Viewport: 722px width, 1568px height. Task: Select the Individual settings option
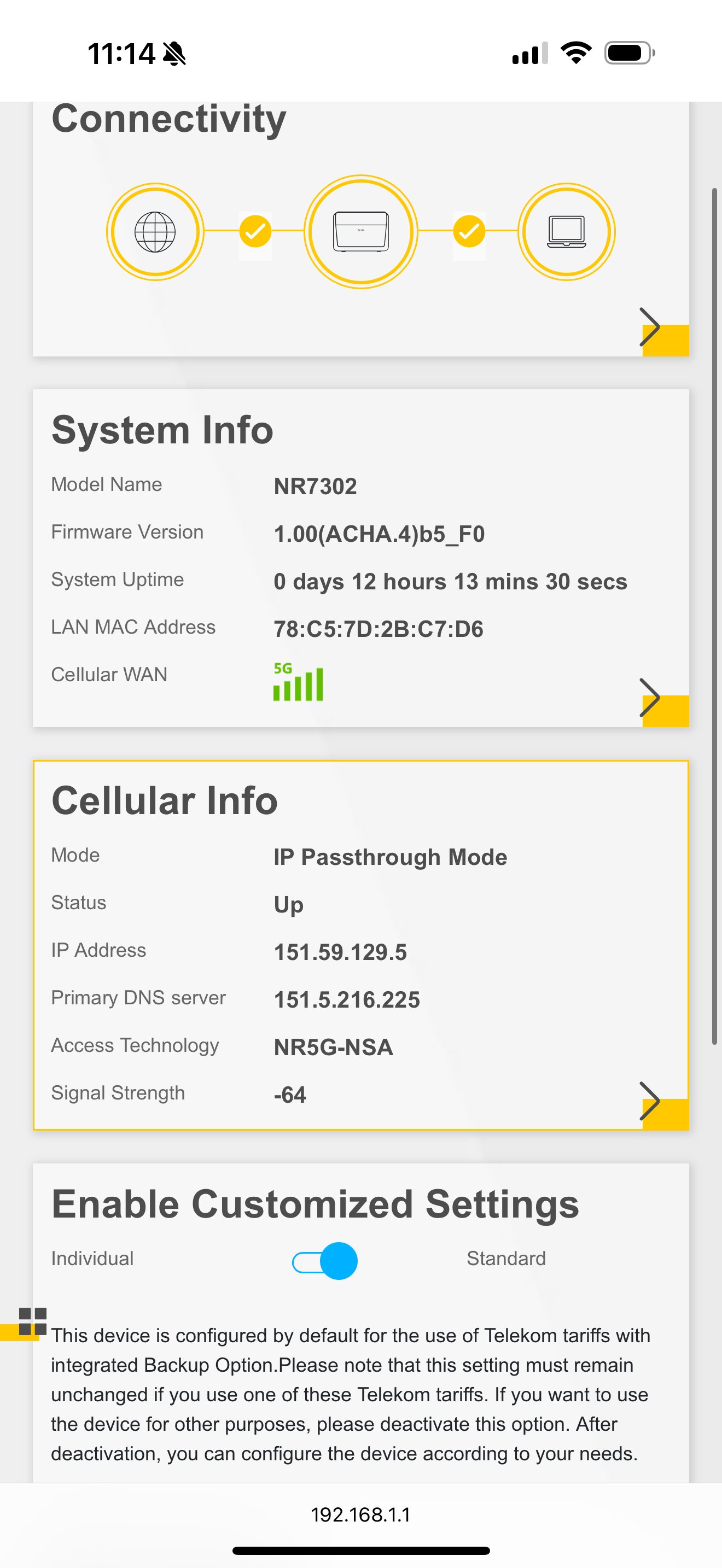tap(92, 1259)
